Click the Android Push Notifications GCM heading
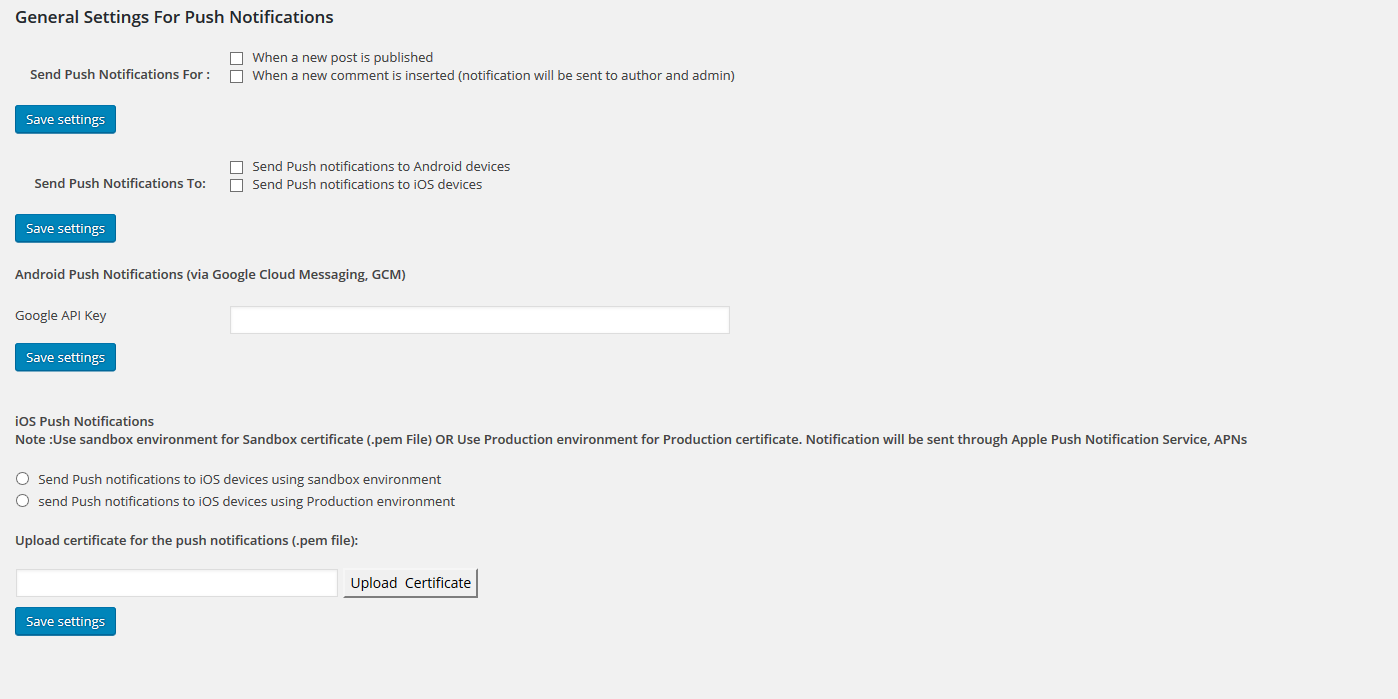 (x=210, y=274)
